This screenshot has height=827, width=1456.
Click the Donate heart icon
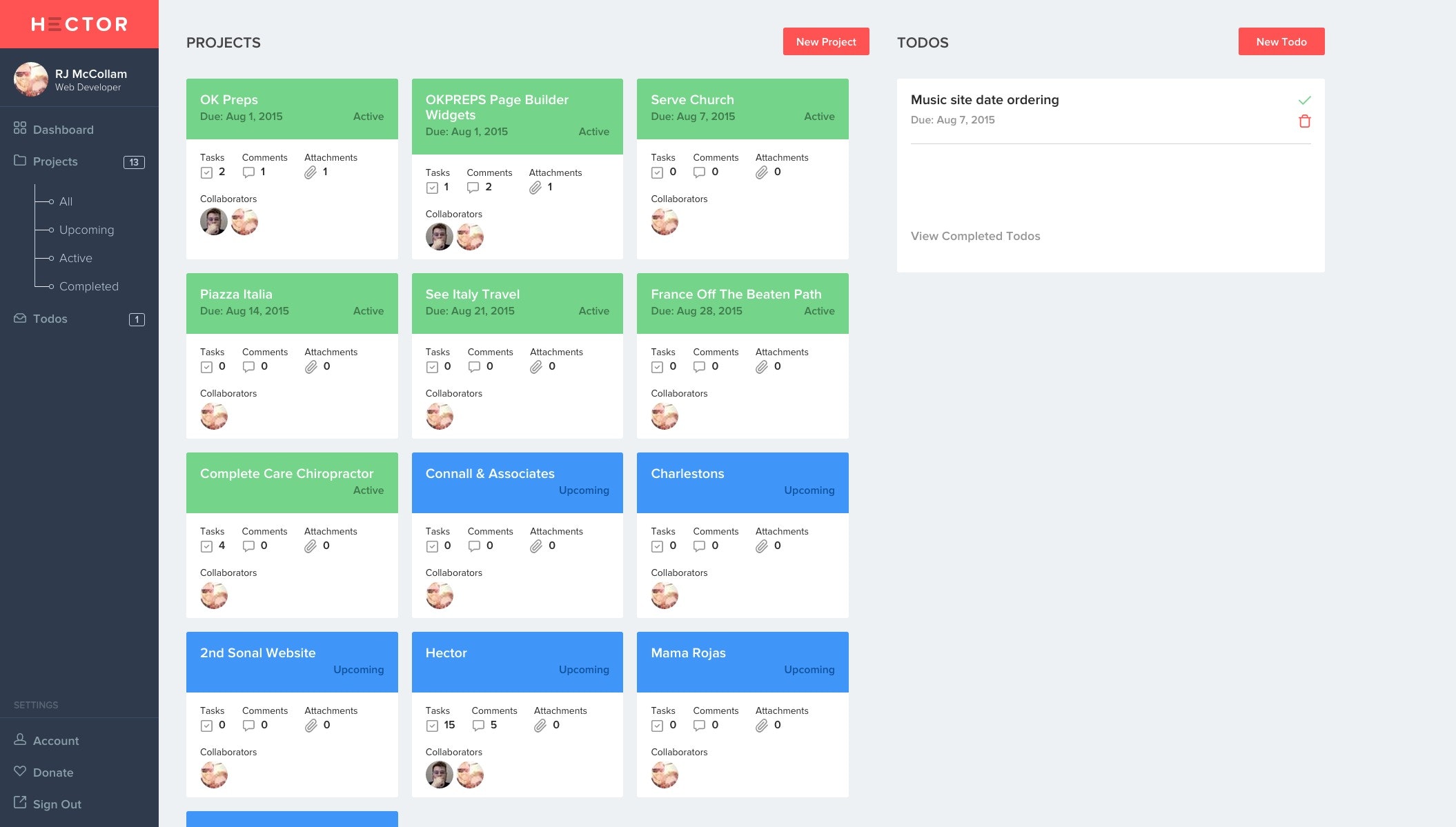20,771
